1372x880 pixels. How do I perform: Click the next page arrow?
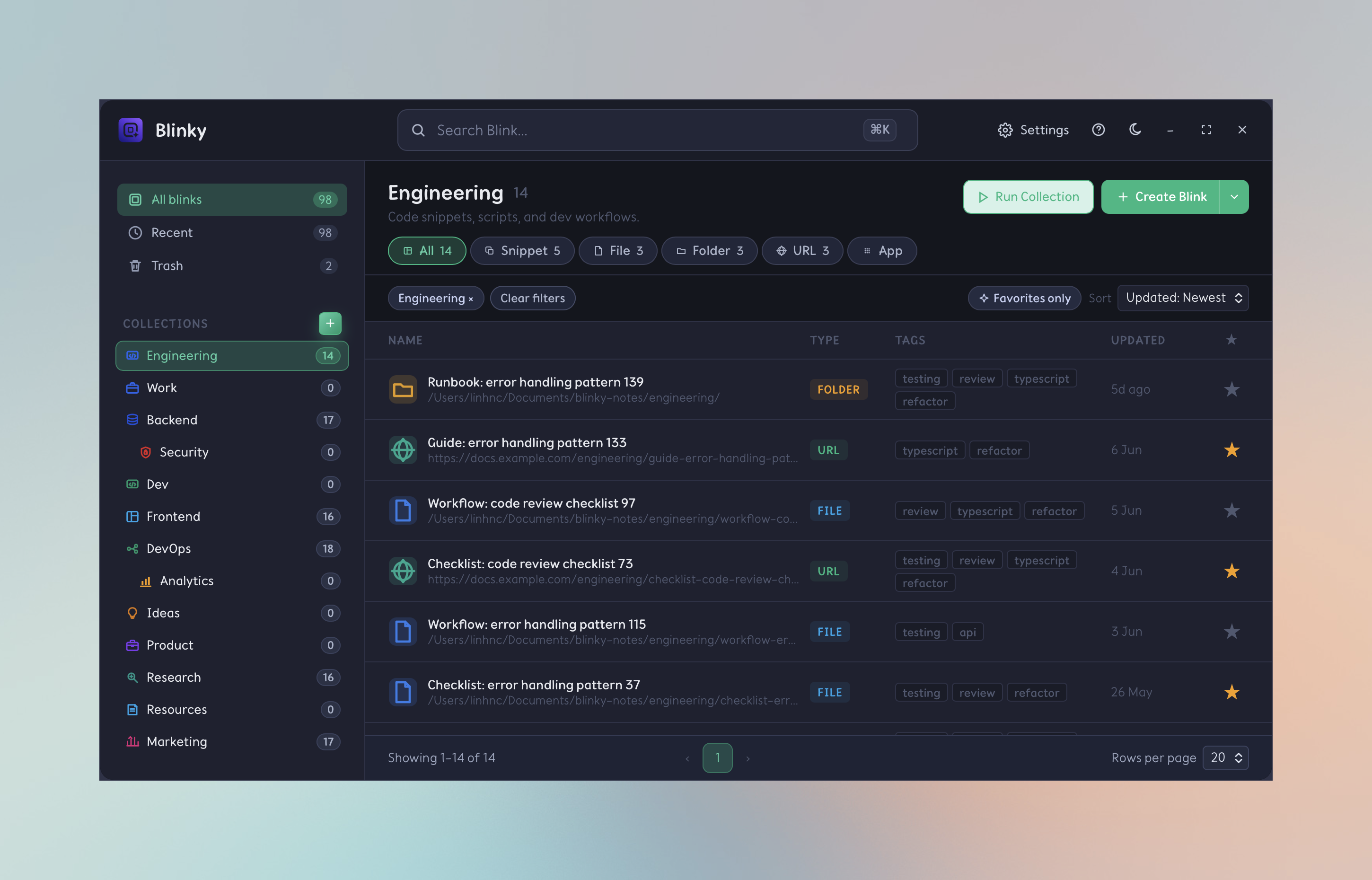point(748,758)
